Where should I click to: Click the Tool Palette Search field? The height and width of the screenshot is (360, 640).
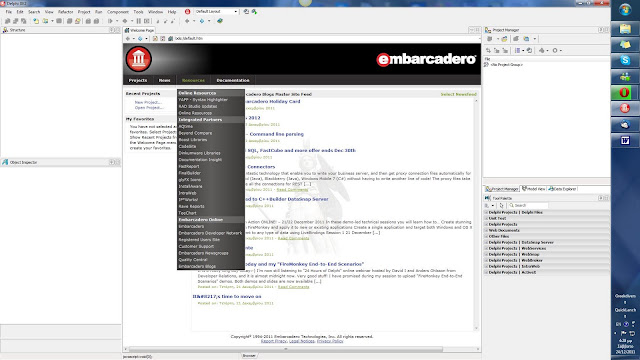(527, 205)
